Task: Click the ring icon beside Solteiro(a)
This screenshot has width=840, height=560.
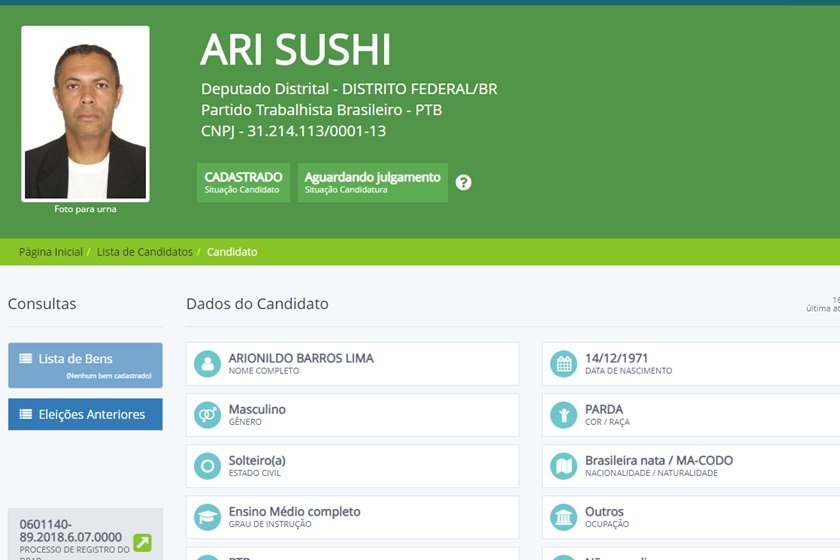Action: tap(207, 466)
